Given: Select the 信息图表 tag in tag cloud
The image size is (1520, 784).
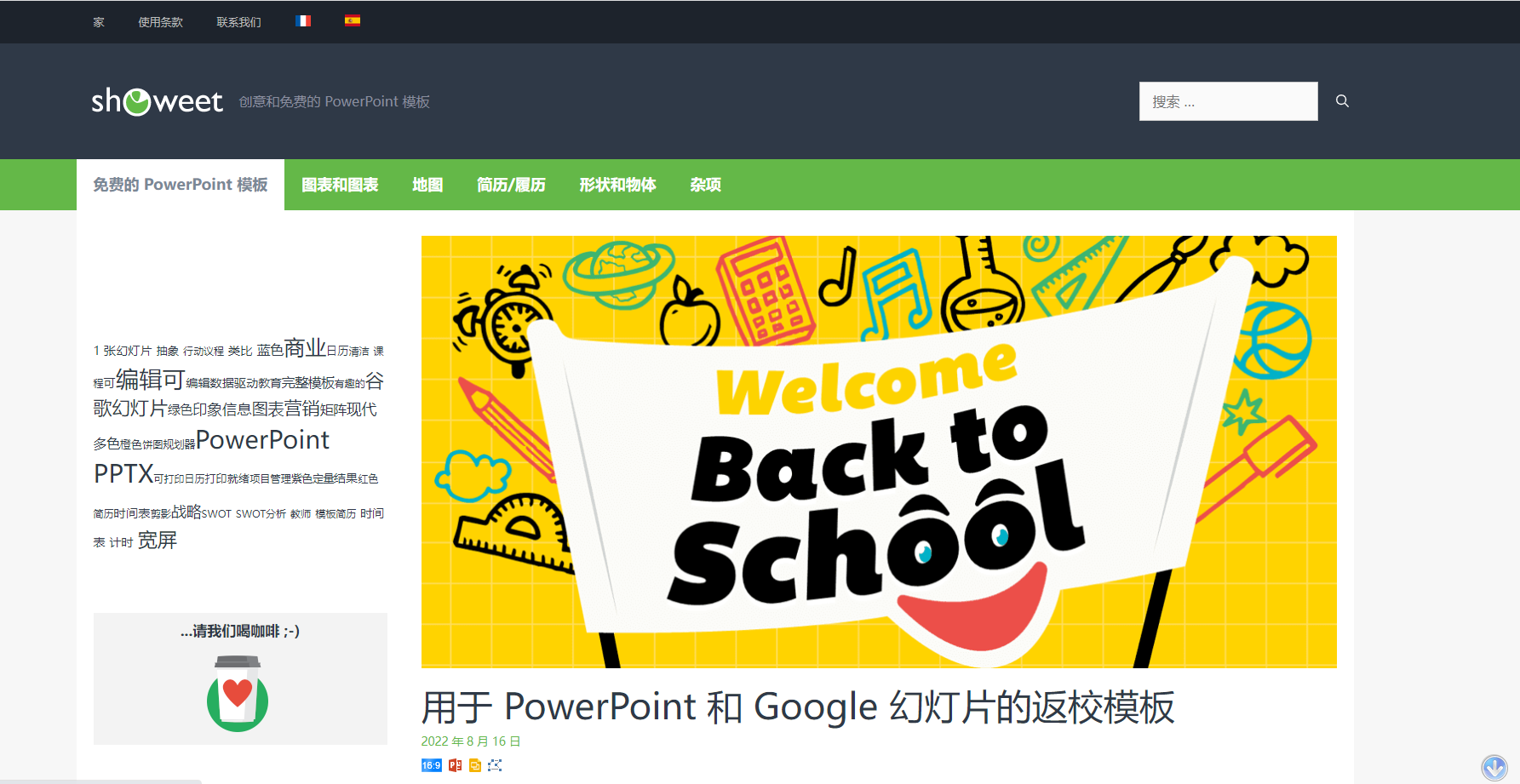Looking at the screenshot, I should [252, 409].
